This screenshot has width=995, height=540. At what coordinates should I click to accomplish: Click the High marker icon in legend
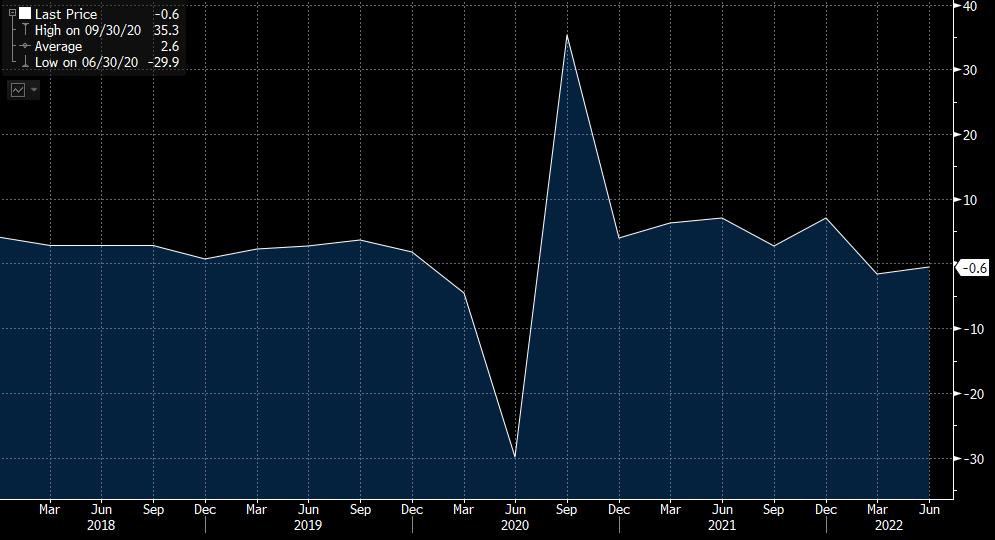tap(25, 30)
